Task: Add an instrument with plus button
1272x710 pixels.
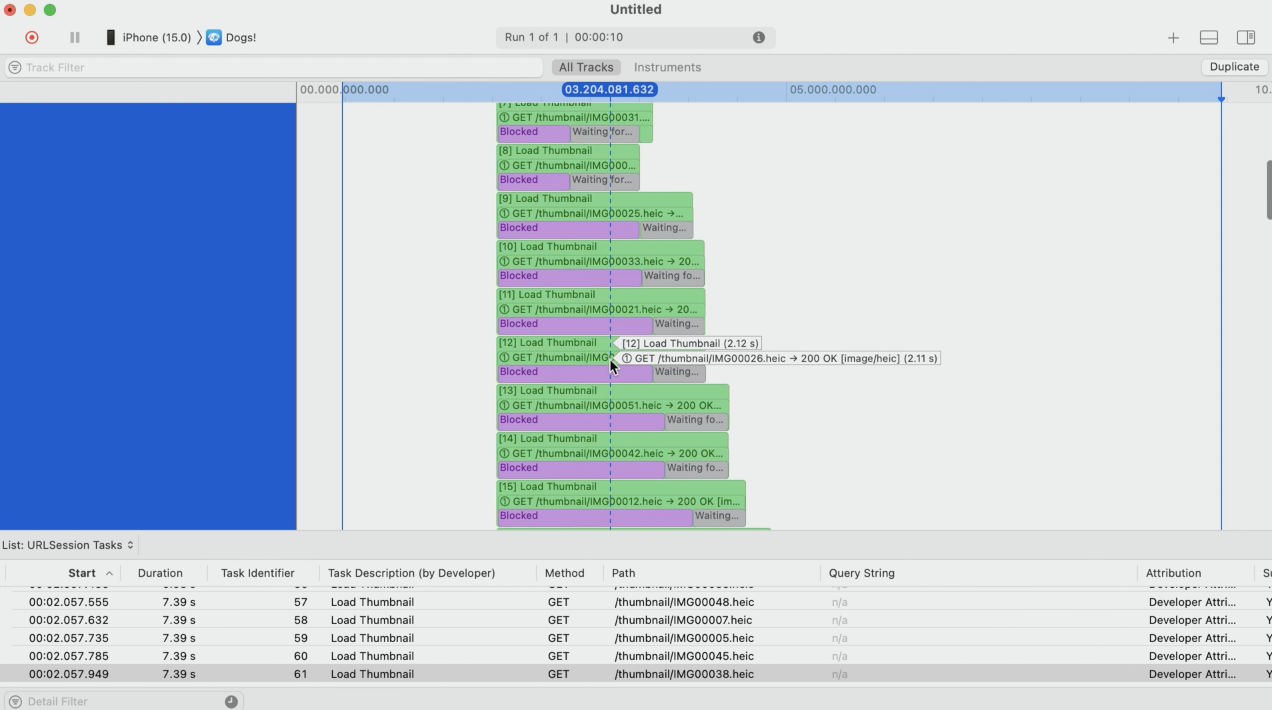Action: (1173, 38)
